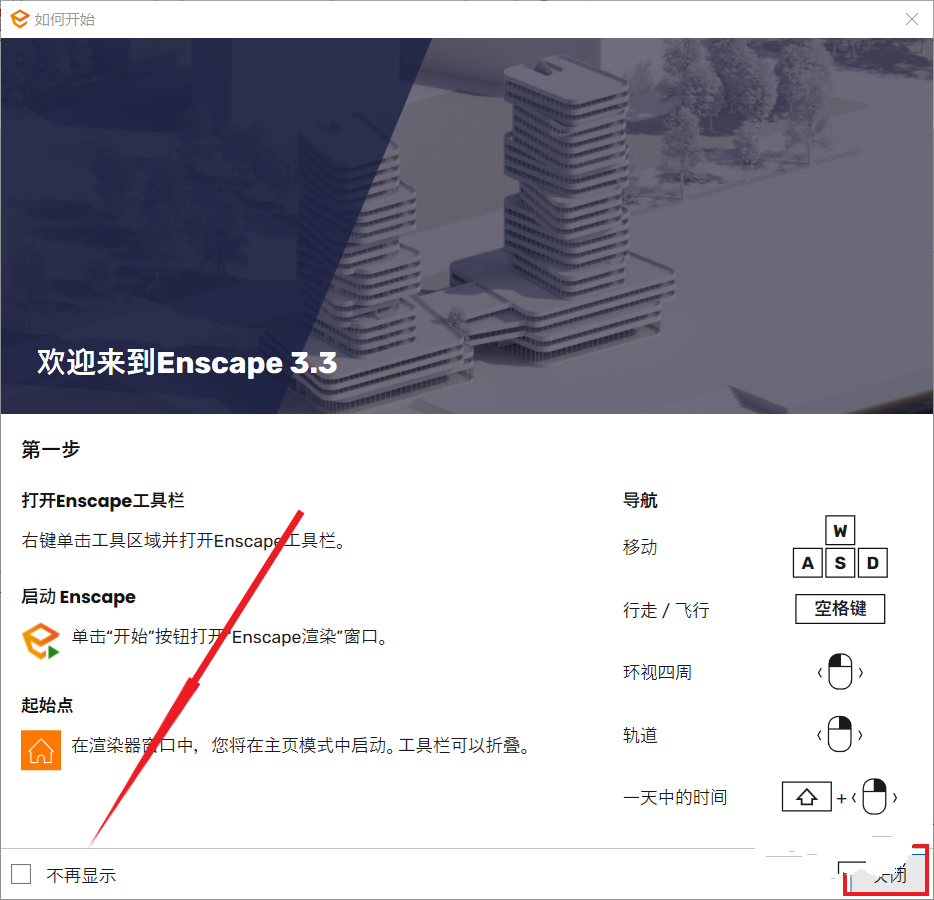Image resolution: width=934 pixels, height=900 pixels.
Task: Click the mouse icon beside 轨道
Action: coord(840,734)
